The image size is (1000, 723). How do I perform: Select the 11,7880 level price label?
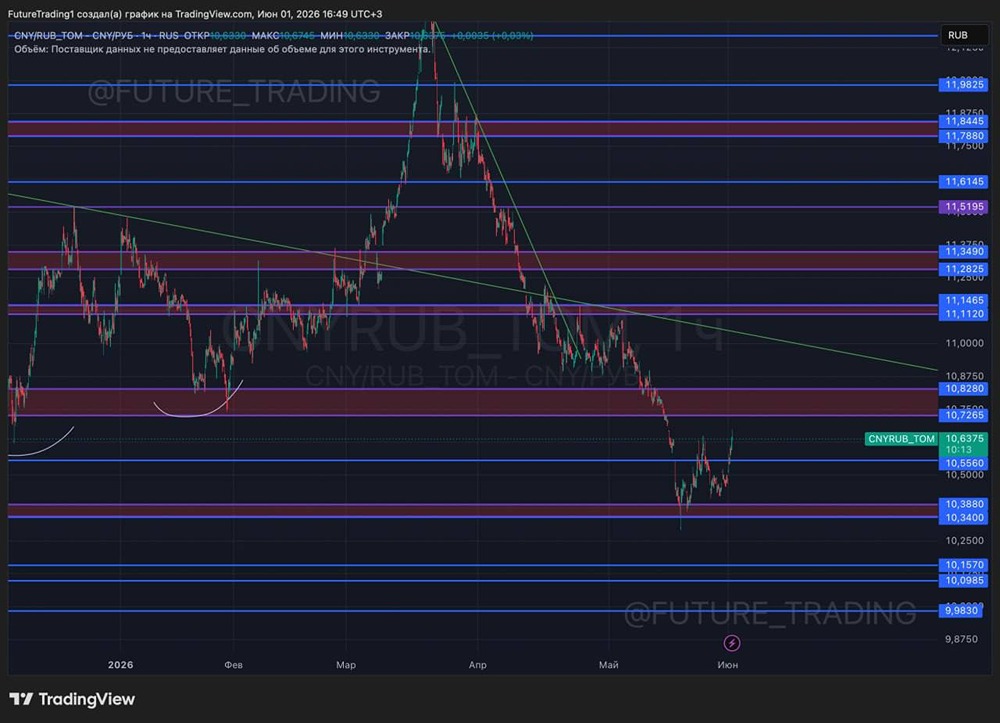tap(964, 136)
